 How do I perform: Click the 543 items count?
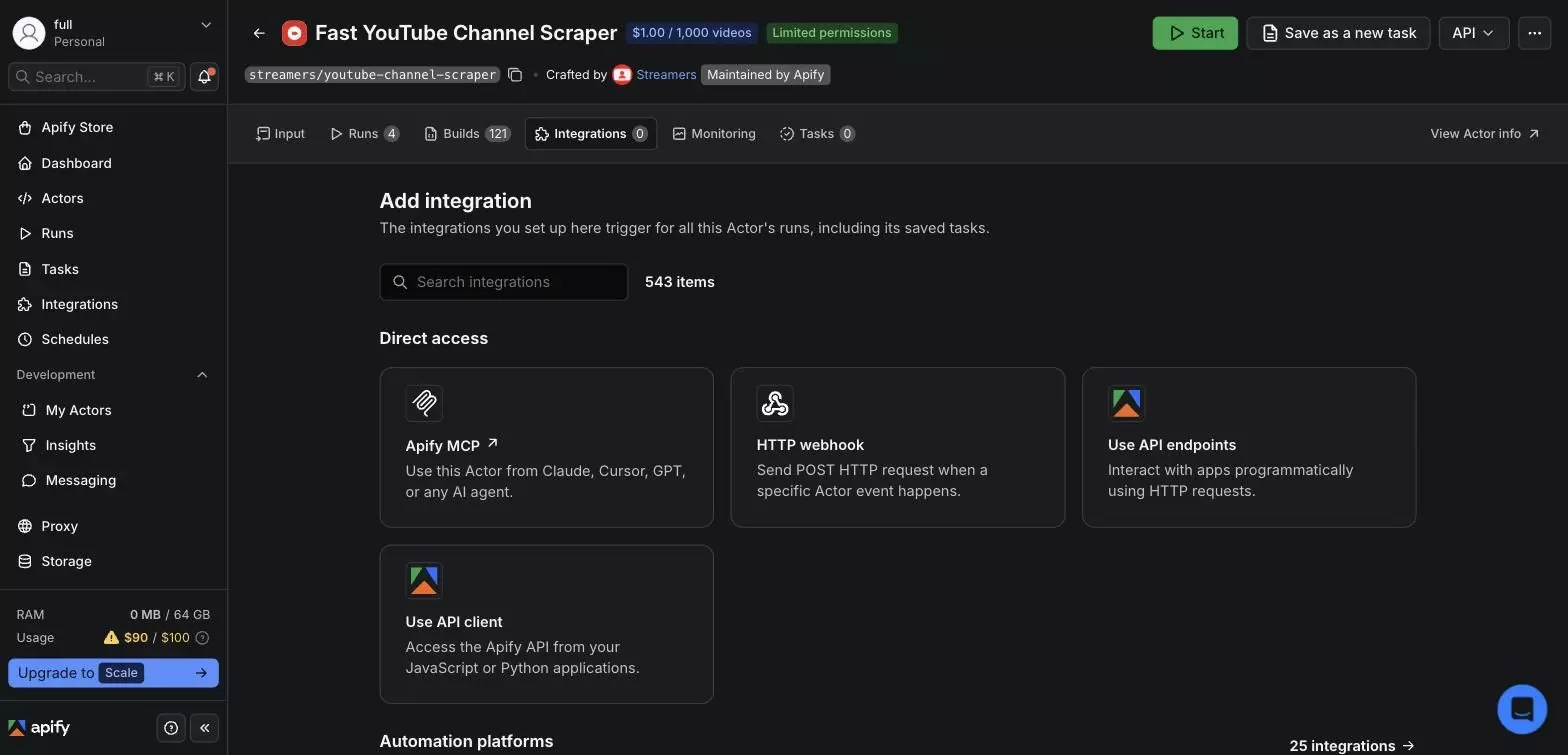coord(680,282)
